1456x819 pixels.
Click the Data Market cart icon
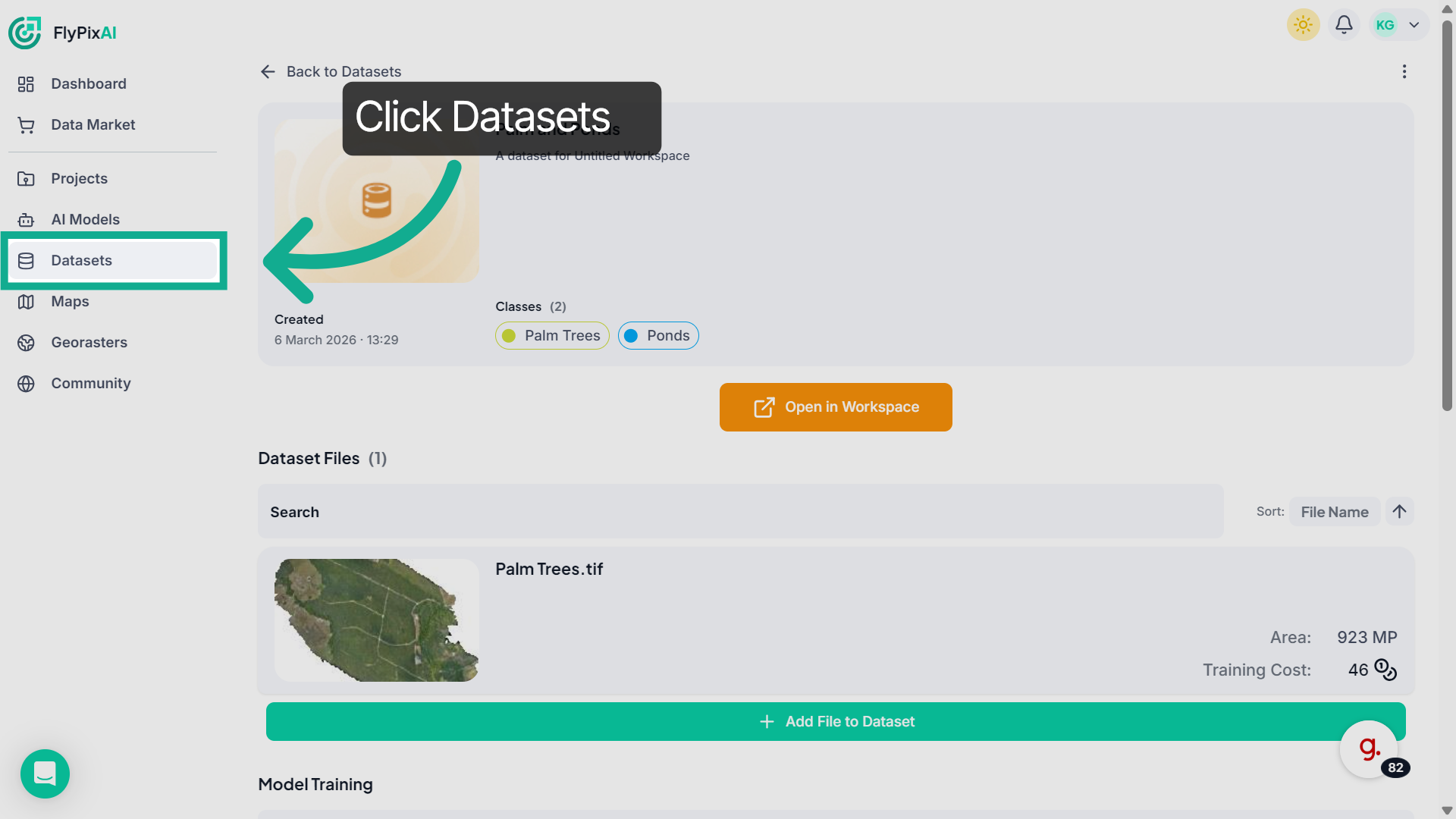pos(26,125)
